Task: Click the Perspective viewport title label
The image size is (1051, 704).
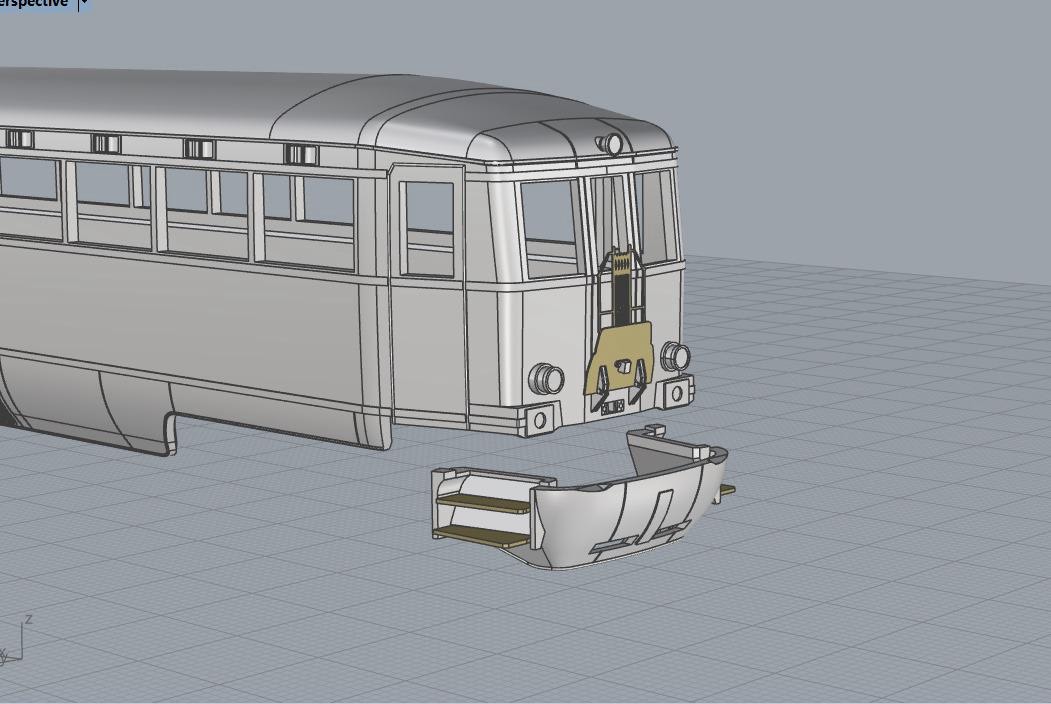Action: point(34,4)
